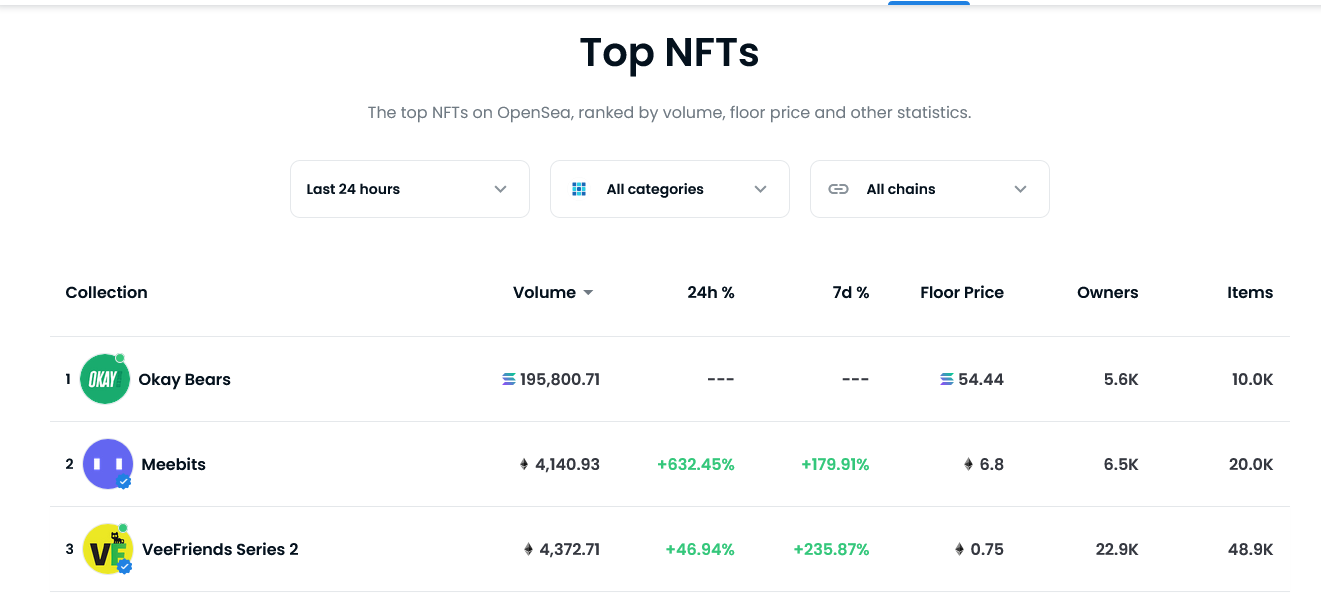The image size is (1321, 597).
Task: Click the +179.91% change value
Action: pyautogui.click(x=835, y=464)
